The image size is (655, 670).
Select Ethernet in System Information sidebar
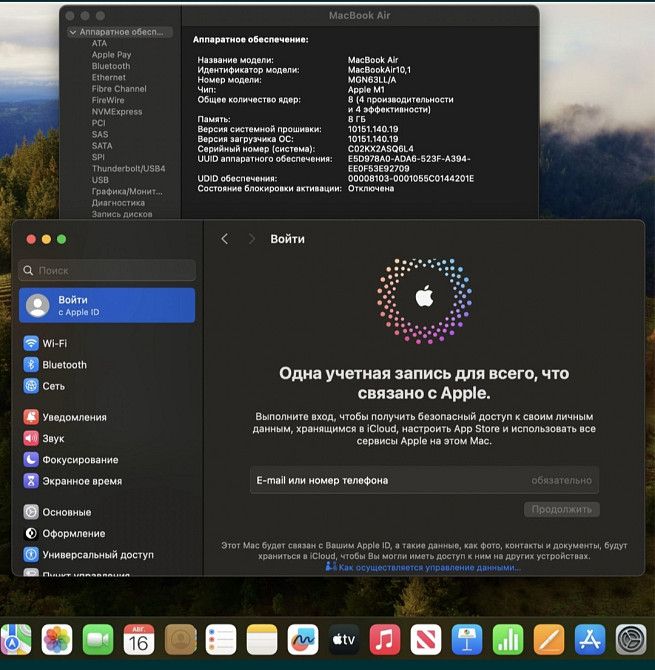(x=109, y=77)
